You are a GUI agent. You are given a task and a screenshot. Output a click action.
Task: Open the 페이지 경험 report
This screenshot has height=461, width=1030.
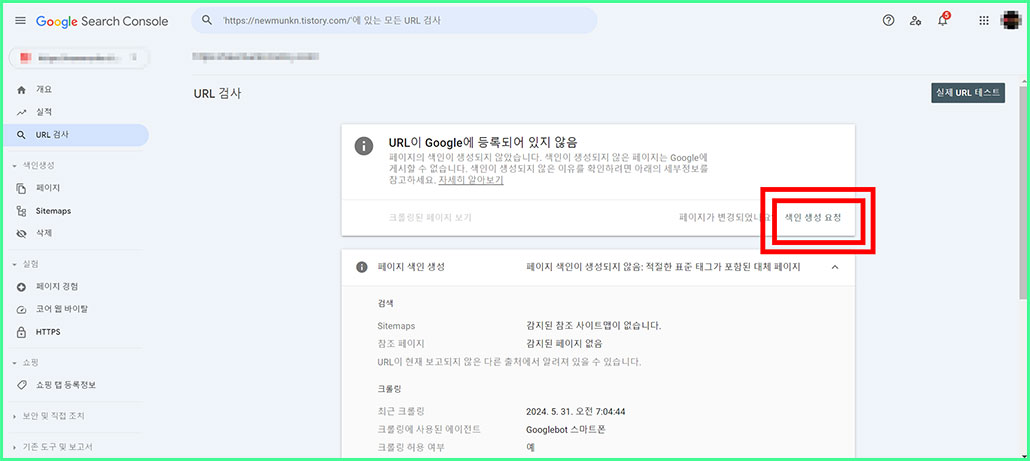pos(58,287)
